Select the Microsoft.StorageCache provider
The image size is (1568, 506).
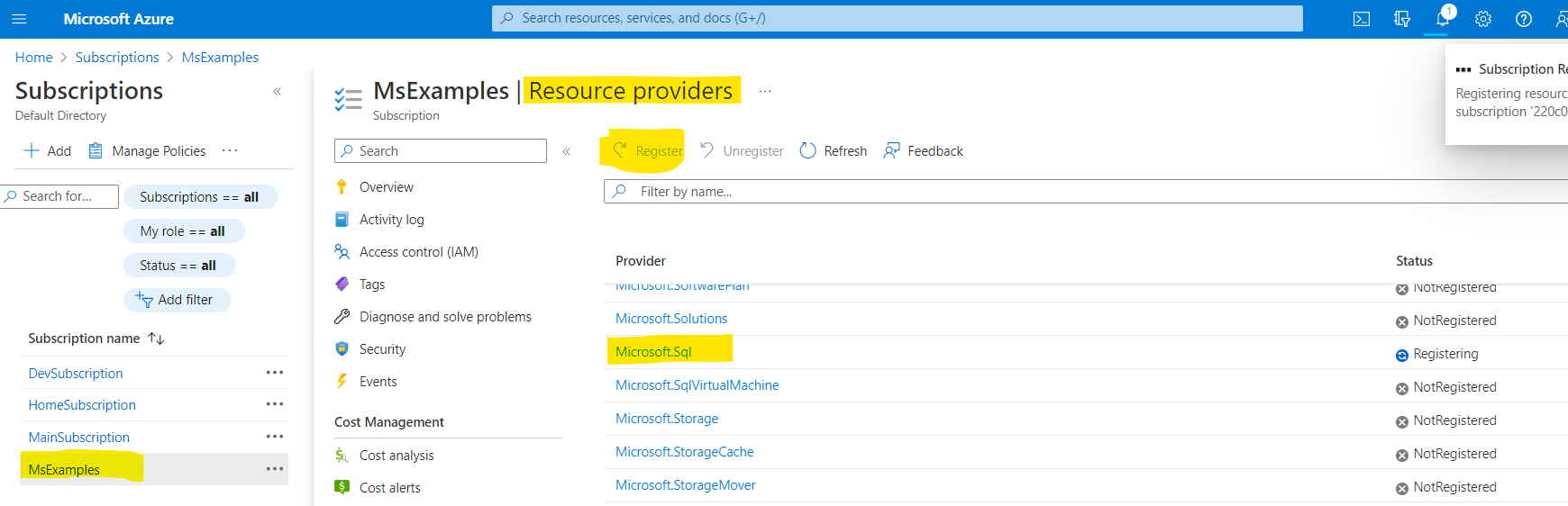point(685,452)
